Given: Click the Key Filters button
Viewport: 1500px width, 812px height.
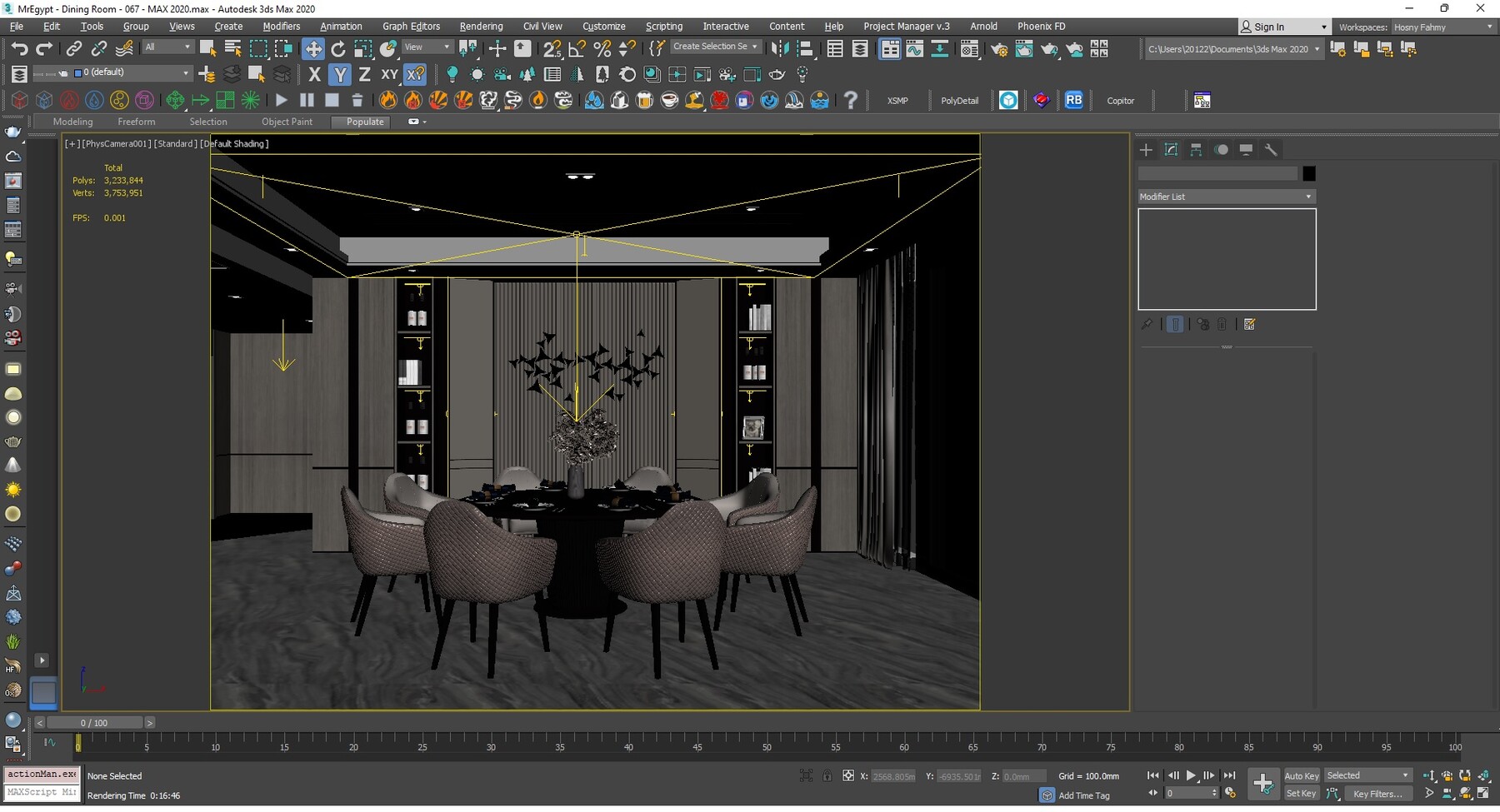Looking at the screenshot, I should pos(1377,794).
